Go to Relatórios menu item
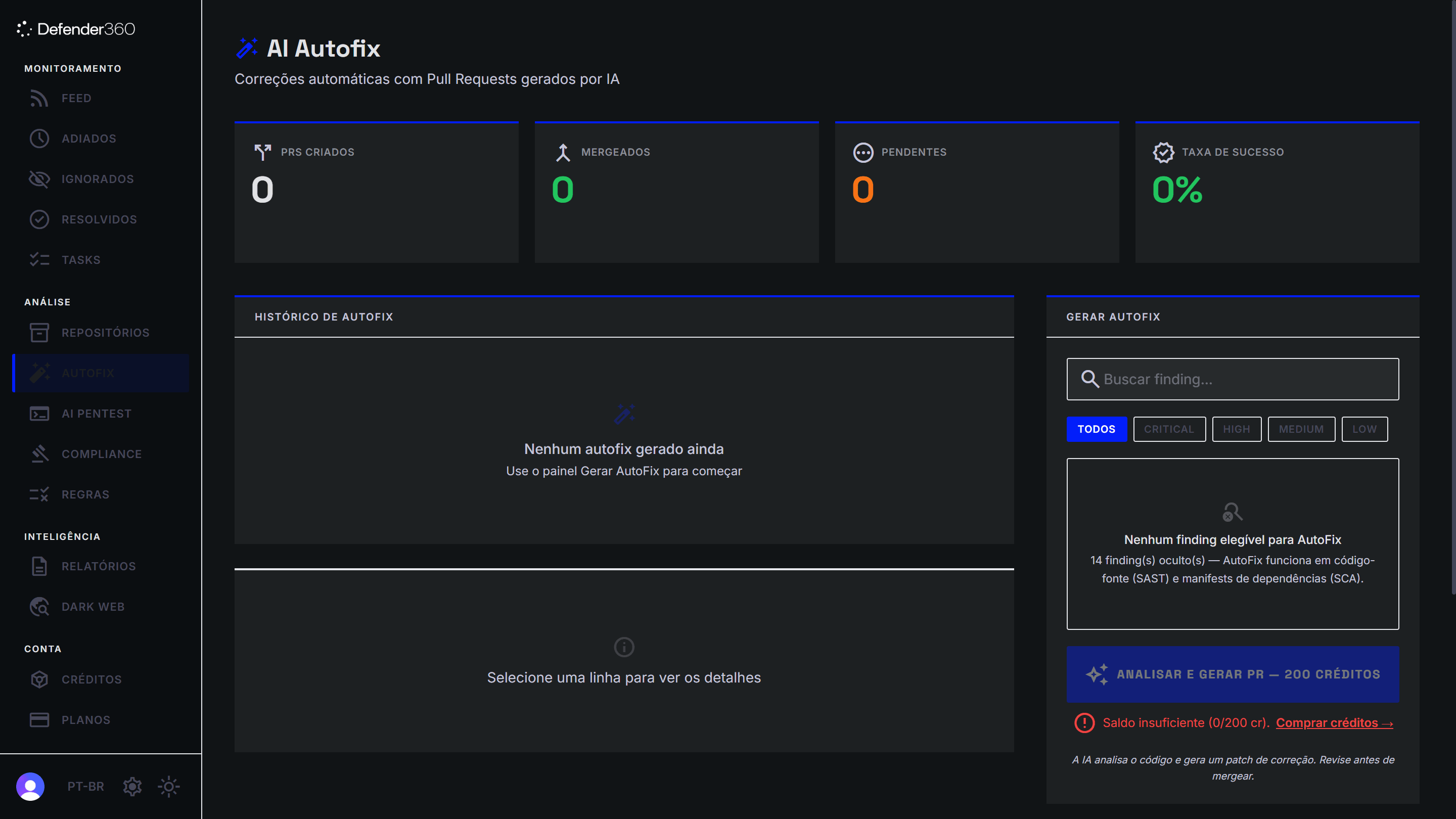 pyautogui.click(x=101, y=566)
